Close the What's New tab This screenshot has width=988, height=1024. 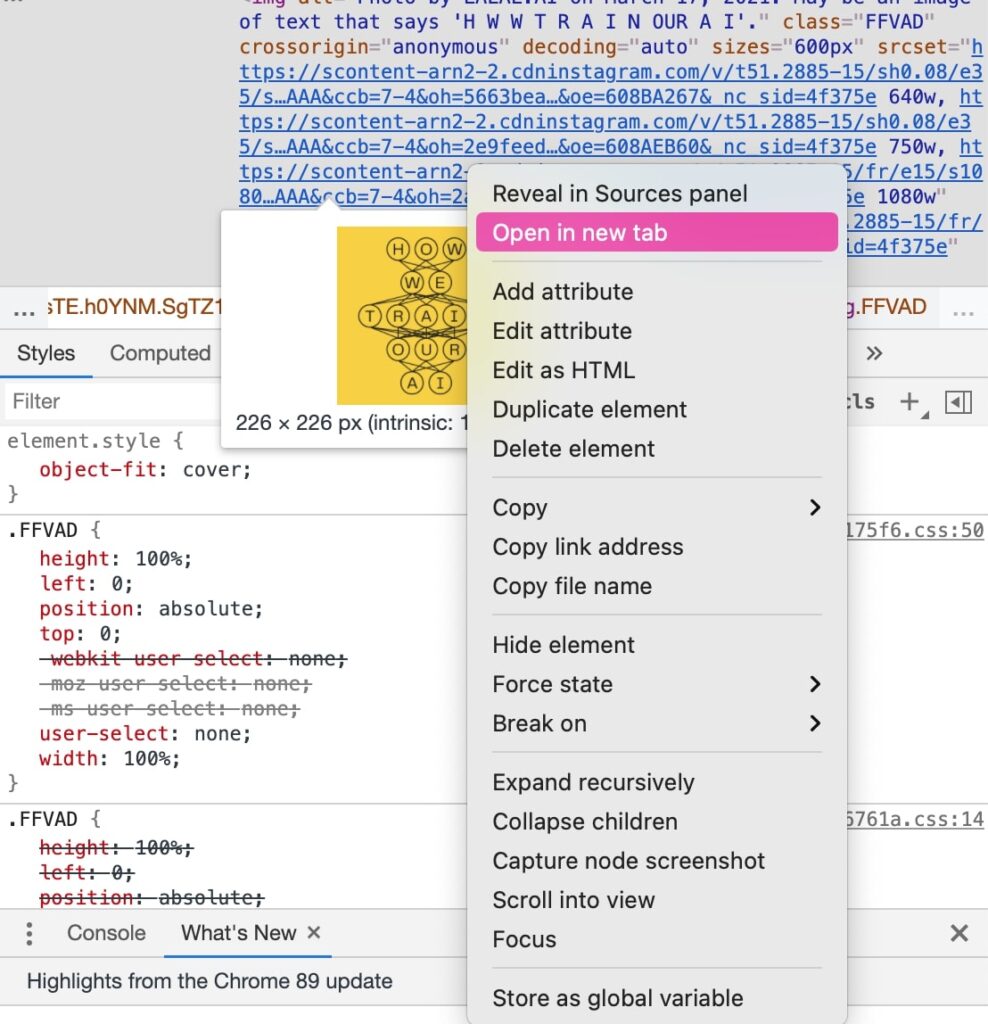click(x=314, y=932)
